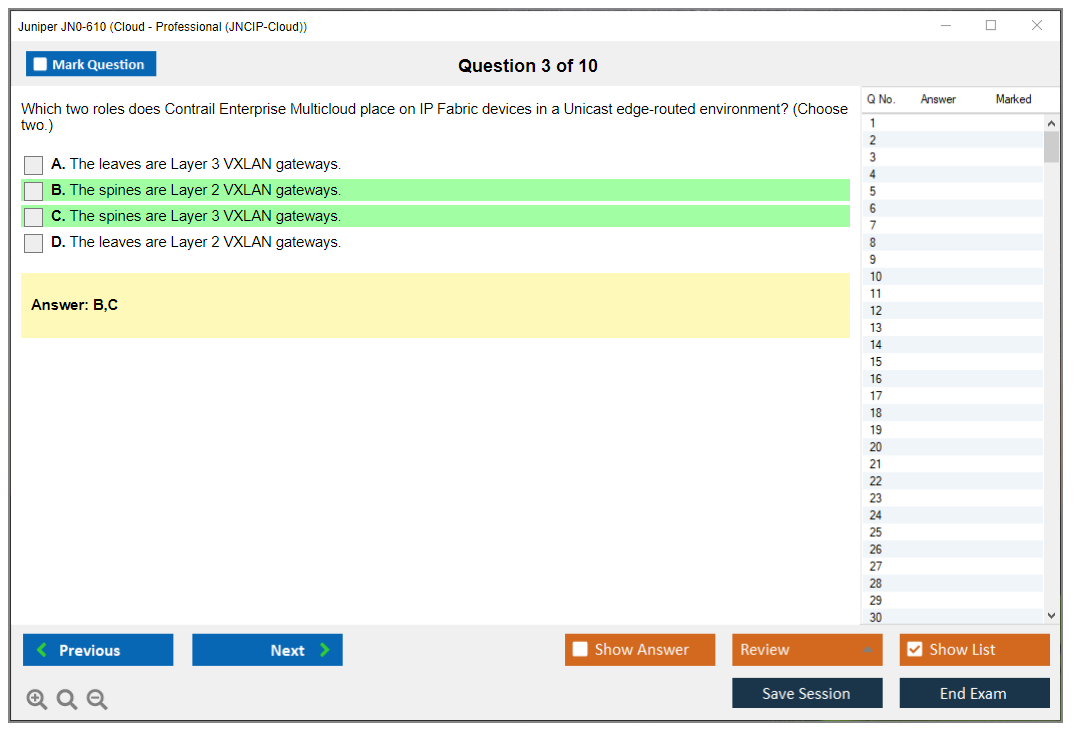
Task: Uncheck the Show List option
Action: click(x=914, y=650)
